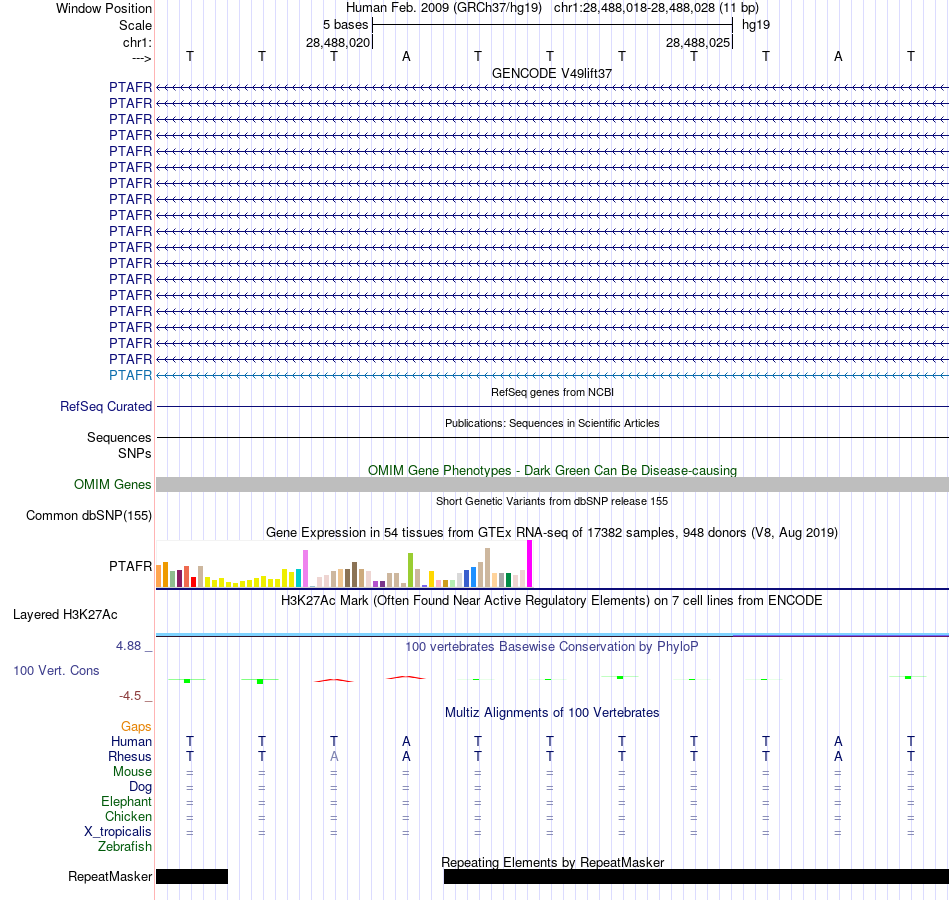Select the Elephant alignment row label
This screenshot has width=950, height=900.
[126, 801]
